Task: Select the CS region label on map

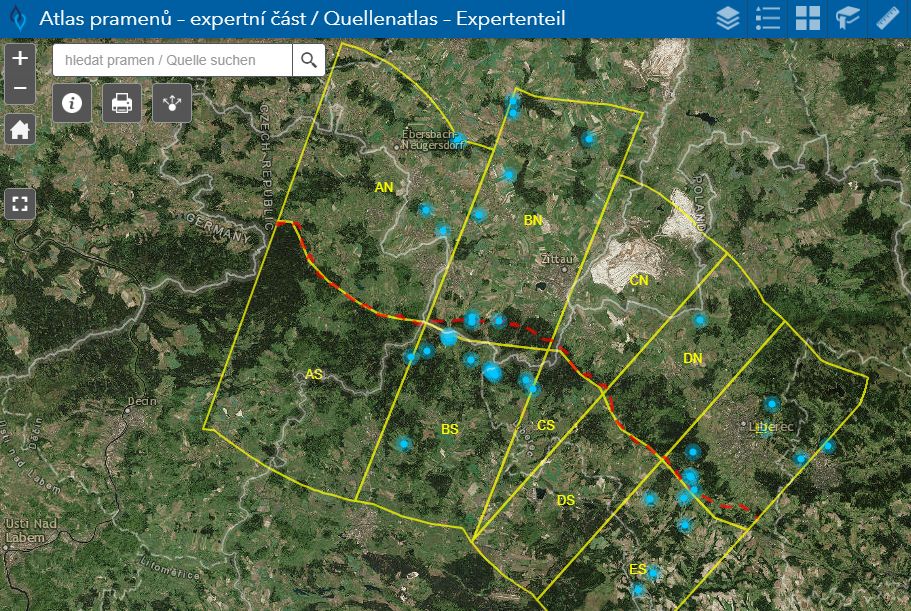Action: click(546, 425)
